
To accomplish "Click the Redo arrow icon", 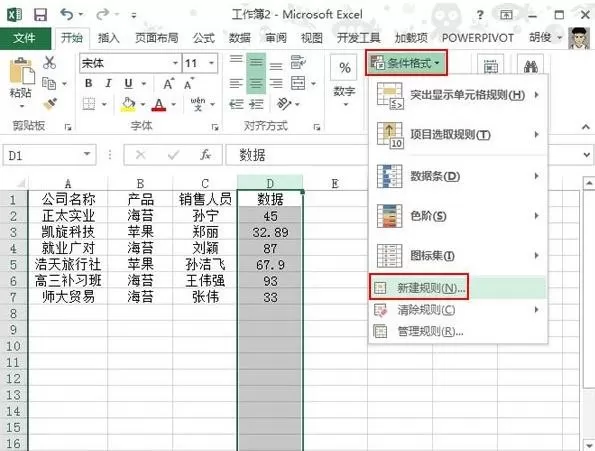I will pyautogui.click(x=102, y=14).
